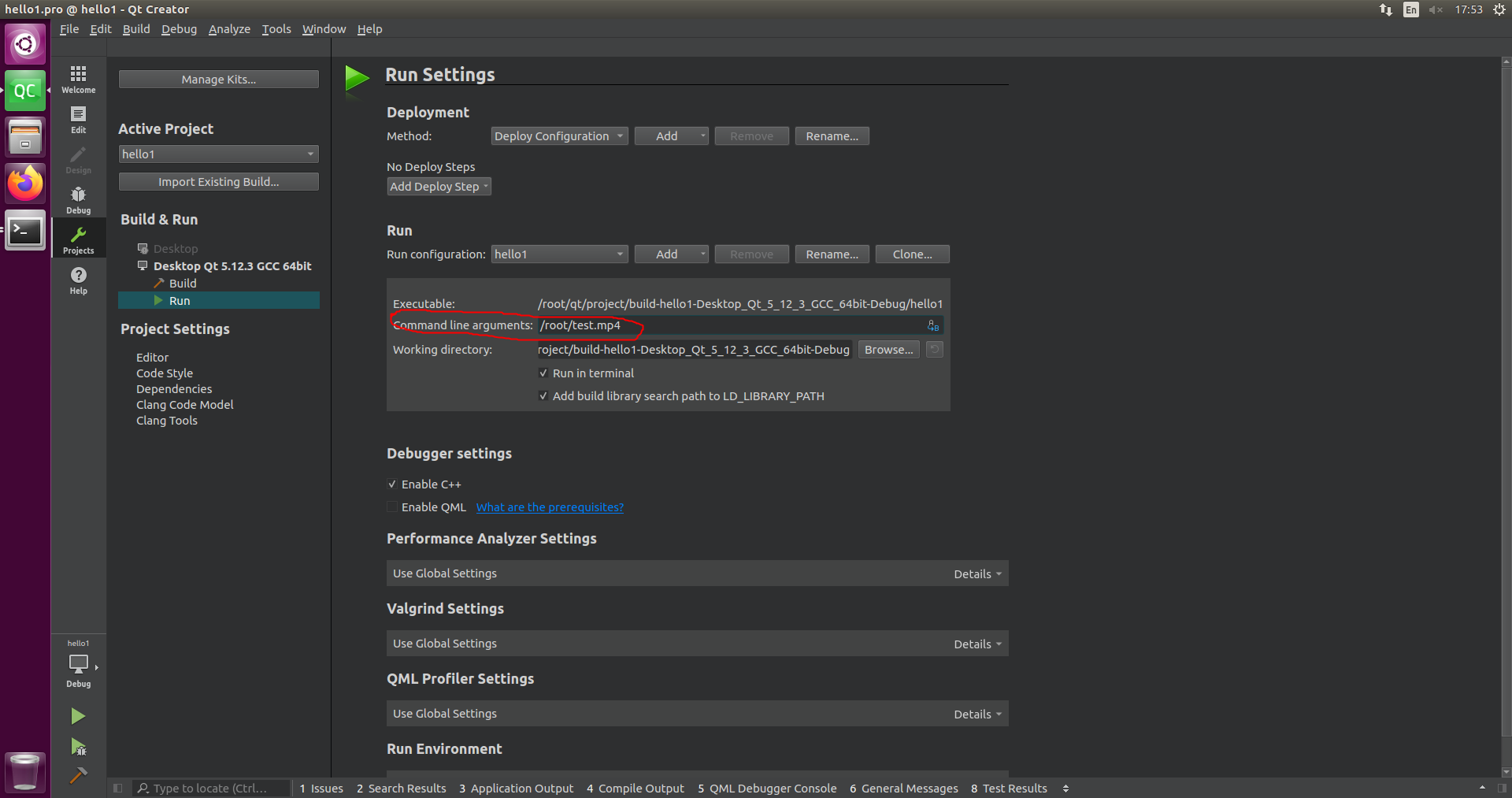Click the green Run button
1512x798 pixels.
[78, 716]
